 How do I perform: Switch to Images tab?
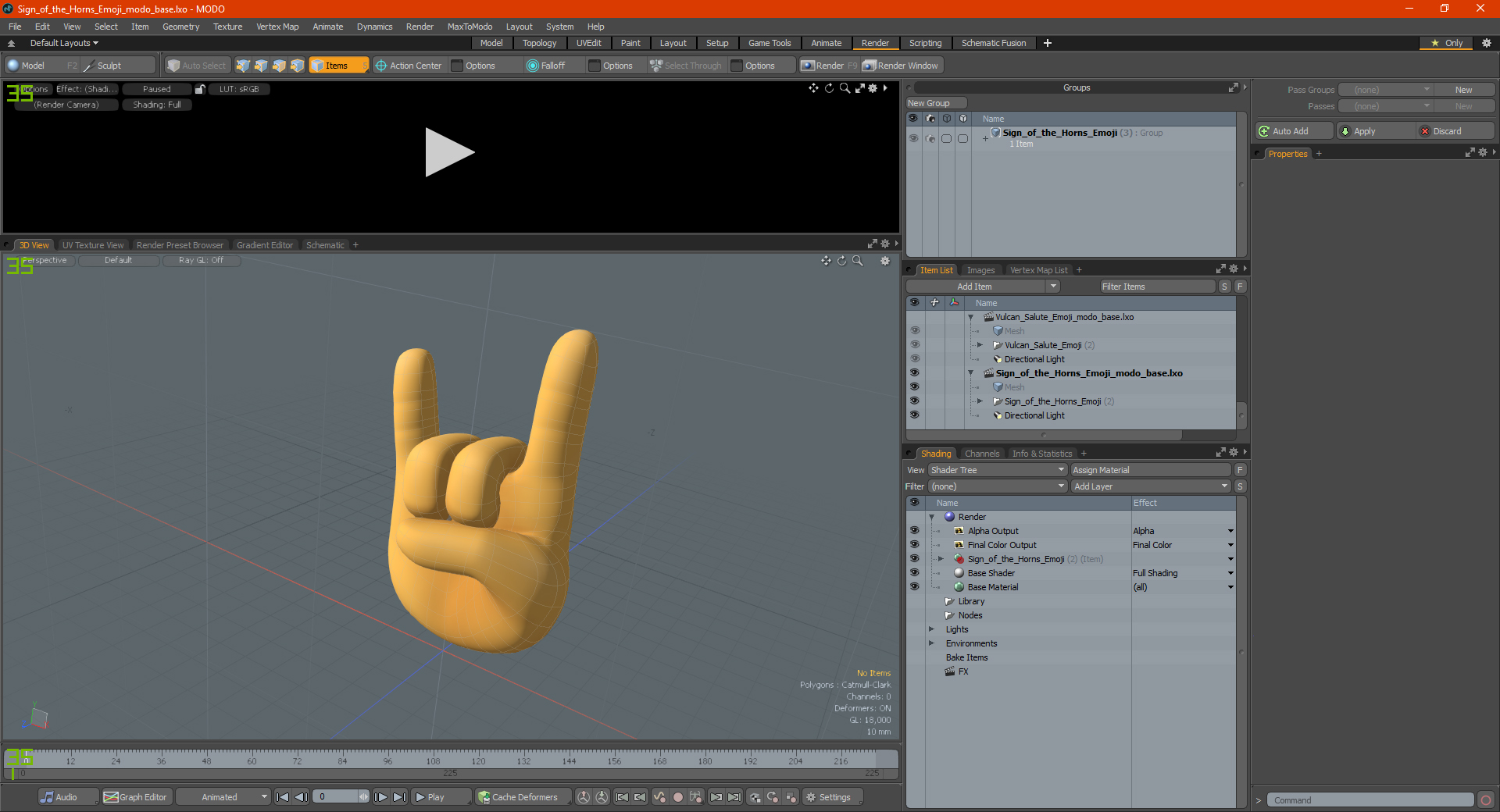(x=980, y=270)
